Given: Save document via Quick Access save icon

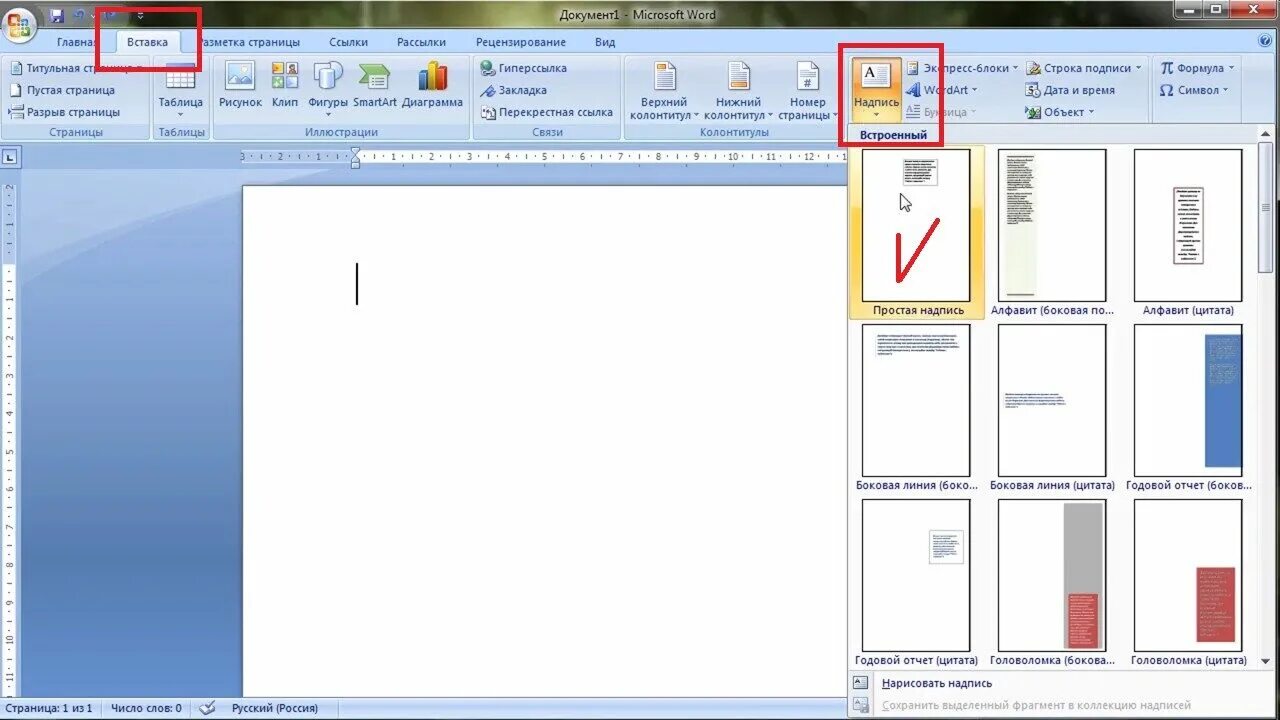Looking at the screenshot, I should pos(56,15).
